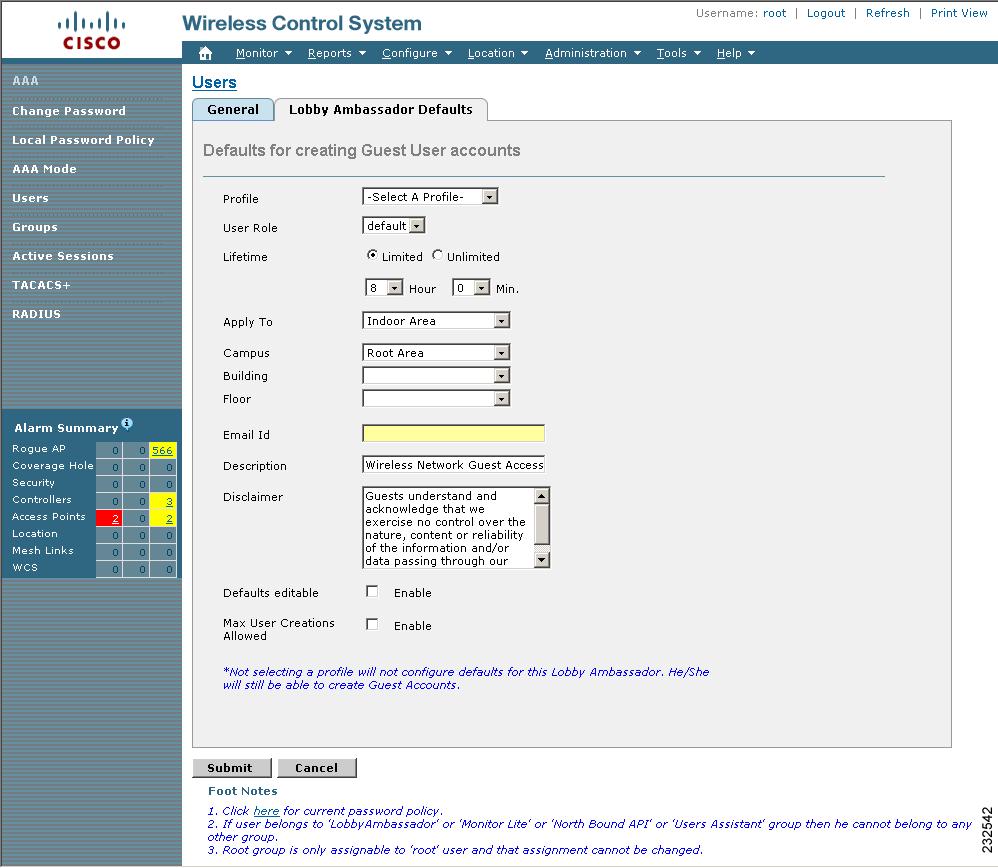The image size is (998, 868).
Task: Click the Description text field
Action: (453, 465)
